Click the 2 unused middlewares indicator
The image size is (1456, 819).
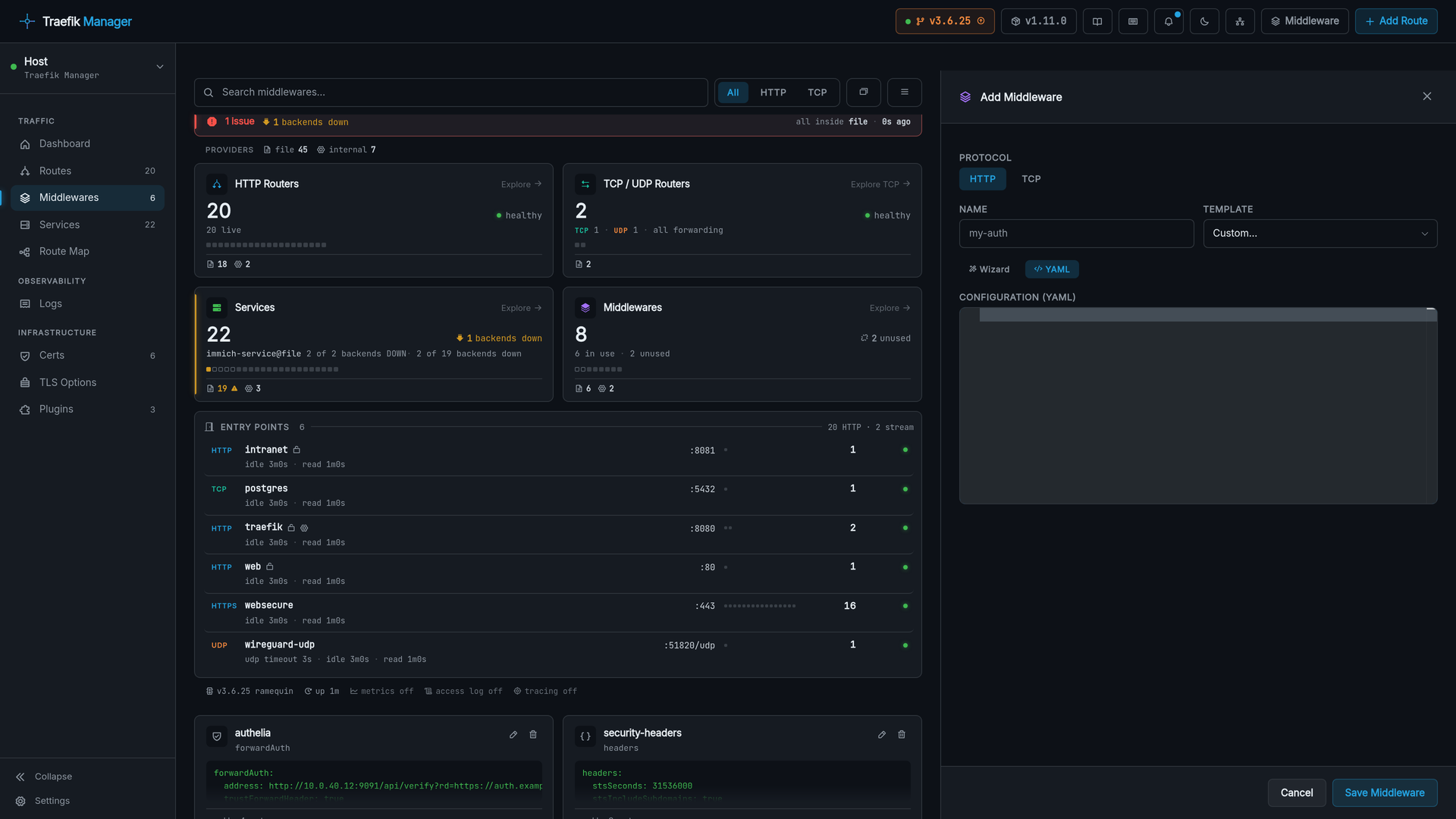coord(886,338)
